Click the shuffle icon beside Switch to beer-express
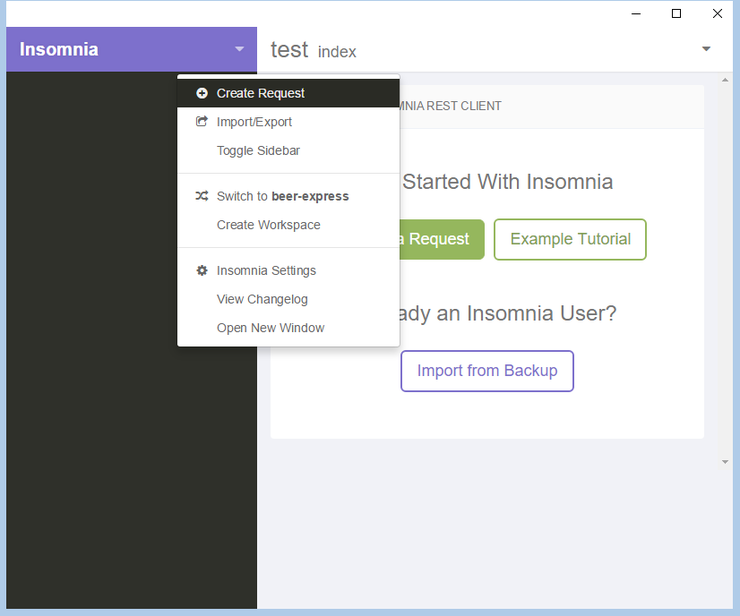The image size is (740, 616). click(x=202, y=196)
